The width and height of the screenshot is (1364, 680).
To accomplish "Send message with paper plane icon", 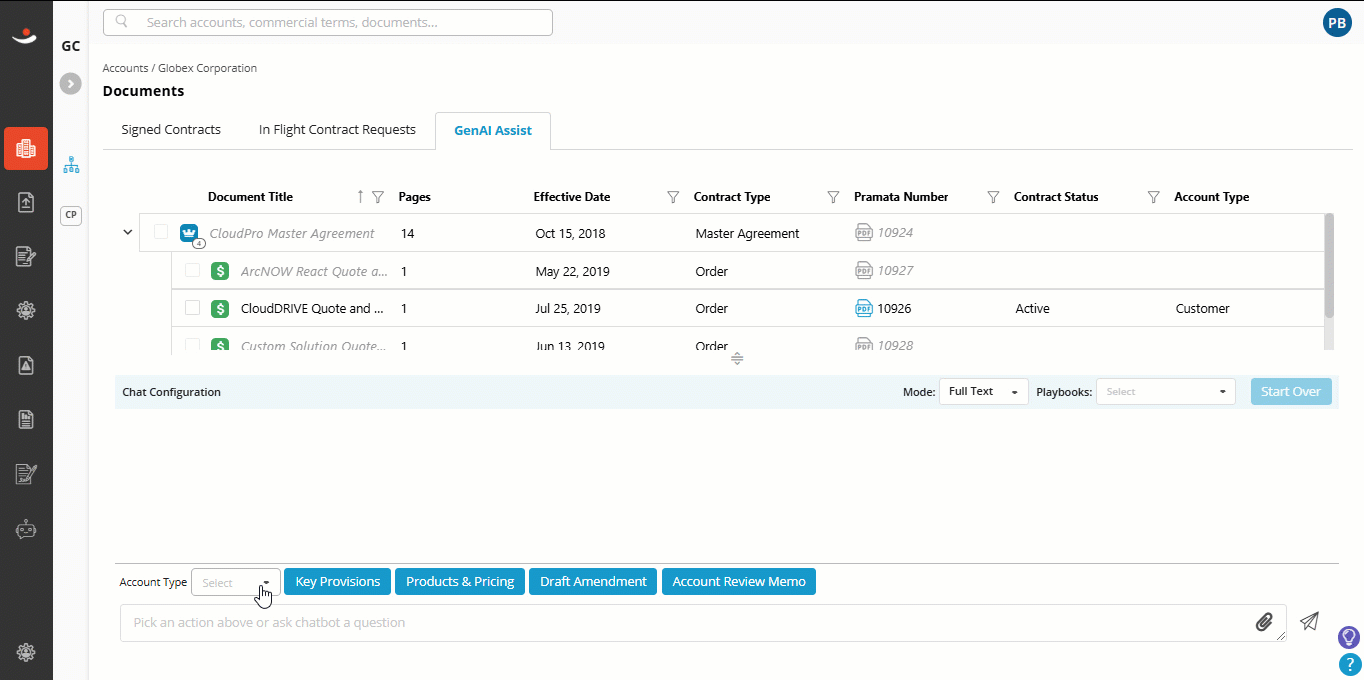I will coord(1309,622).
